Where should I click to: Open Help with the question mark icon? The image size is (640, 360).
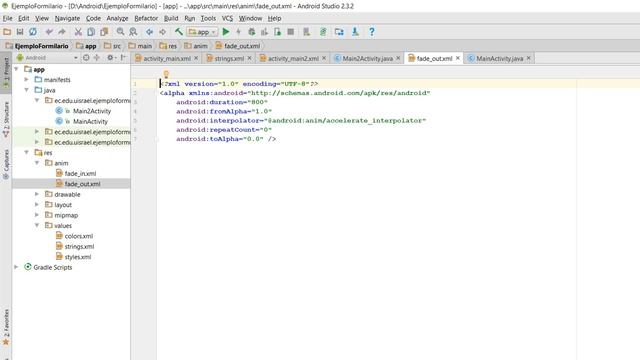click(371, 32)
